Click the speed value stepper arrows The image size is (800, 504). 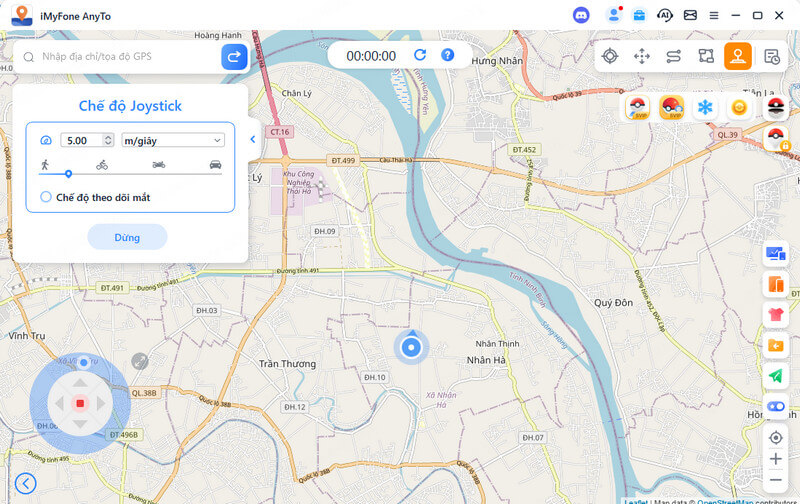(x=108, y=140)
